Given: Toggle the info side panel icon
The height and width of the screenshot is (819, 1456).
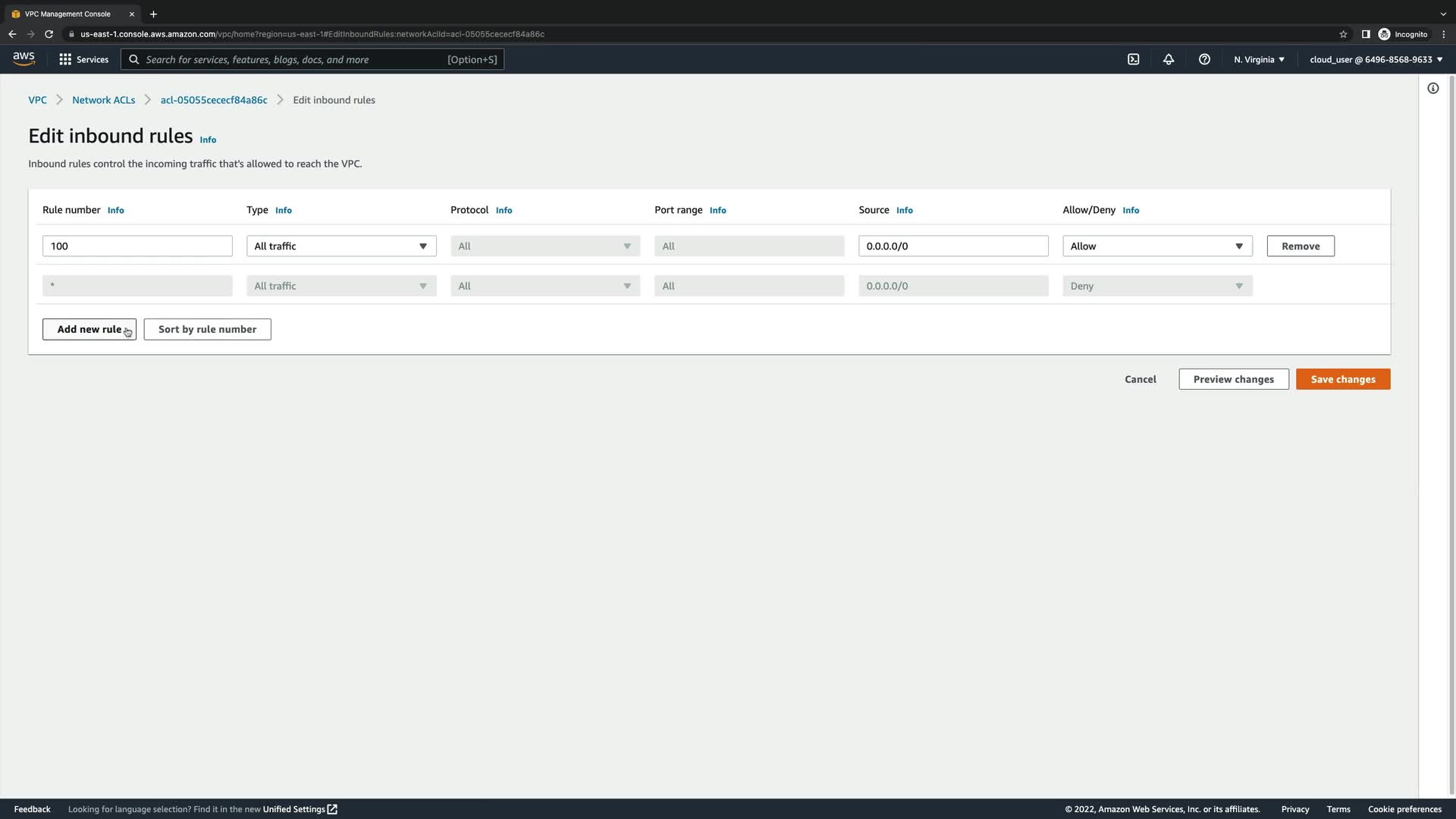Looking at the screenshot, I should click(x=1432, y=89).
